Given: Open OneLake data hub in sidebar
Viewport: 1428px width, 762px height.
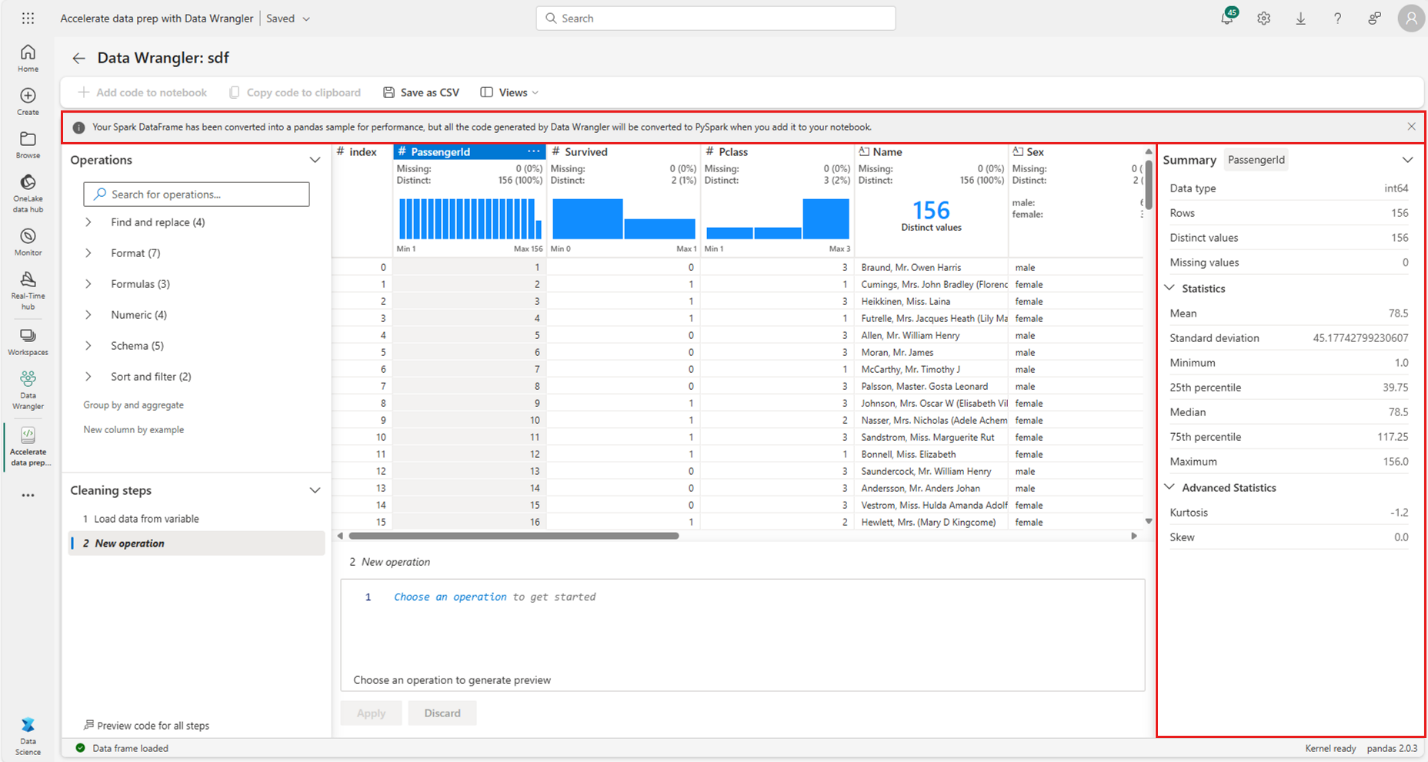Looking at the screenshot, I should [x=28, y=194].
